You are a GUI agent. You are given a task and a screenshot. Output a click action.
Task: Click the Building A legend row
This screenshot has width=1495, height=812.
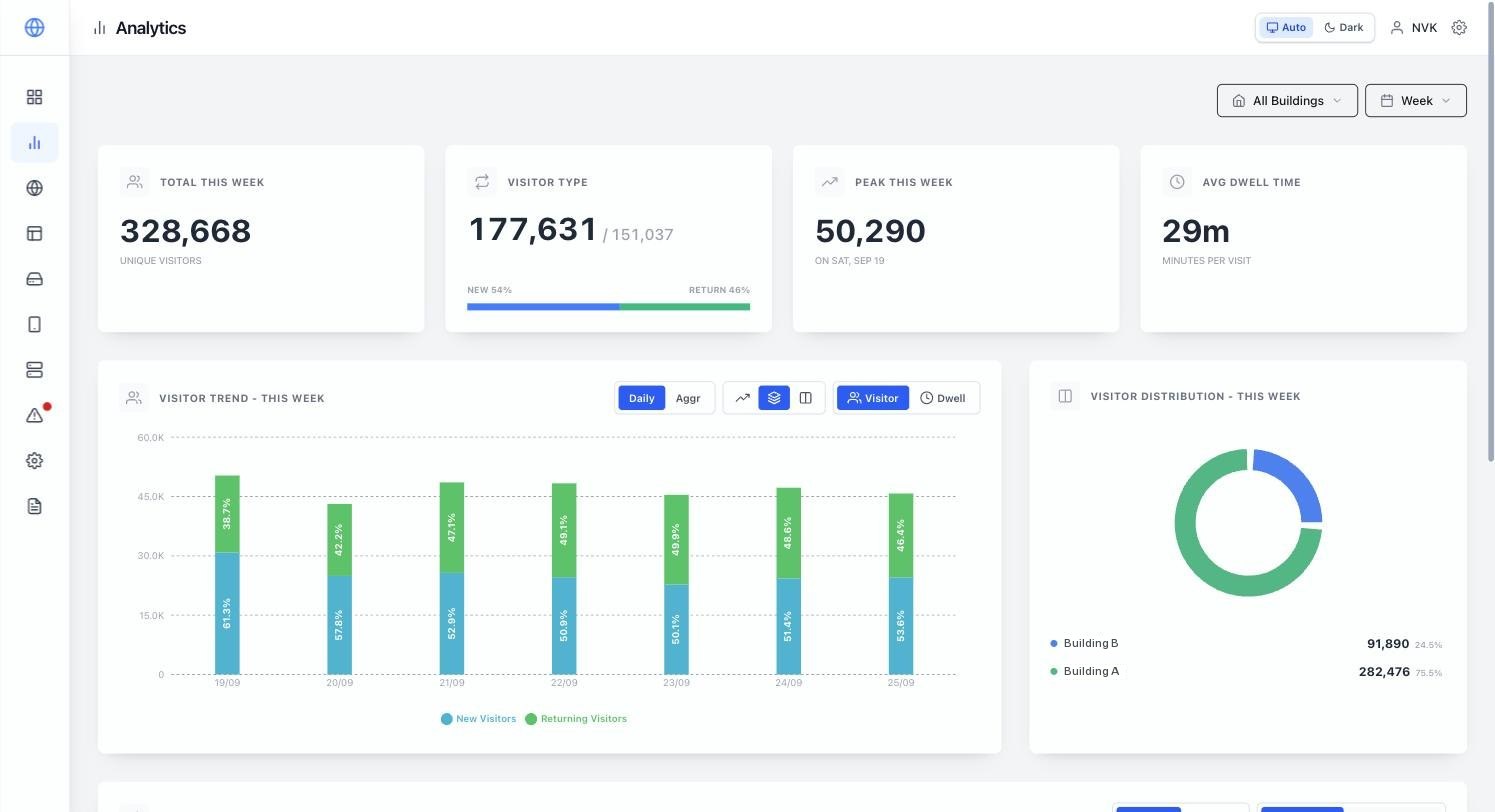click(1246, 672)
